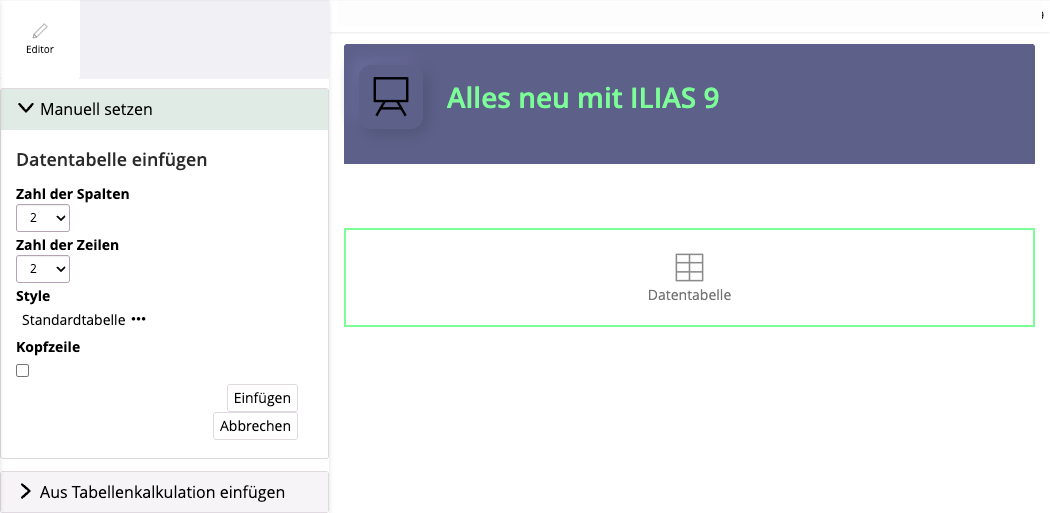The image size is (1050, 513).
Task: Expand the Aus Tabellenkalkulation einfügen chevron
Action: pos(26,492)
